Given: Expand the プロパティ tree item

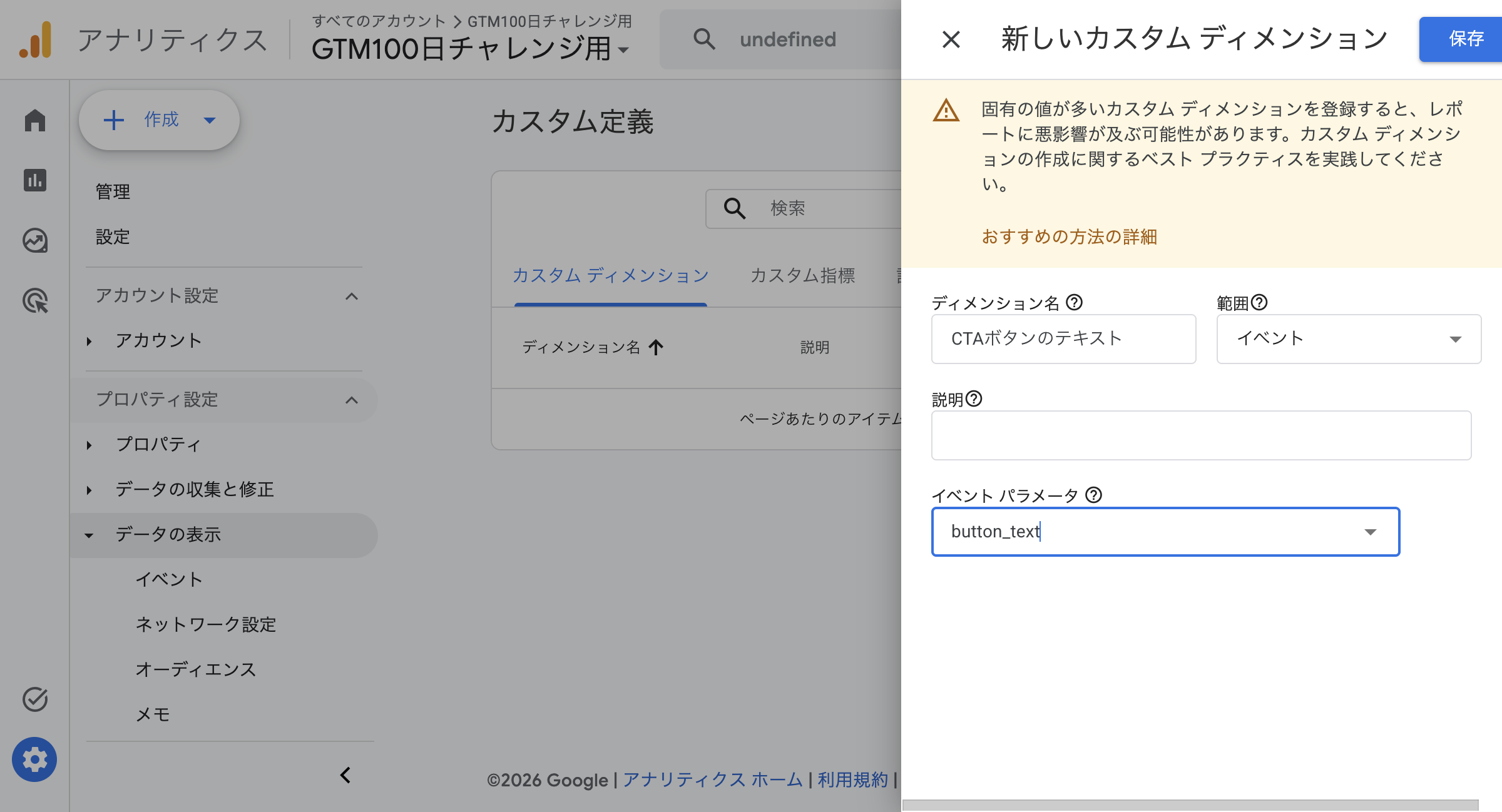Looking at the screenshot, I should point(89,445).
